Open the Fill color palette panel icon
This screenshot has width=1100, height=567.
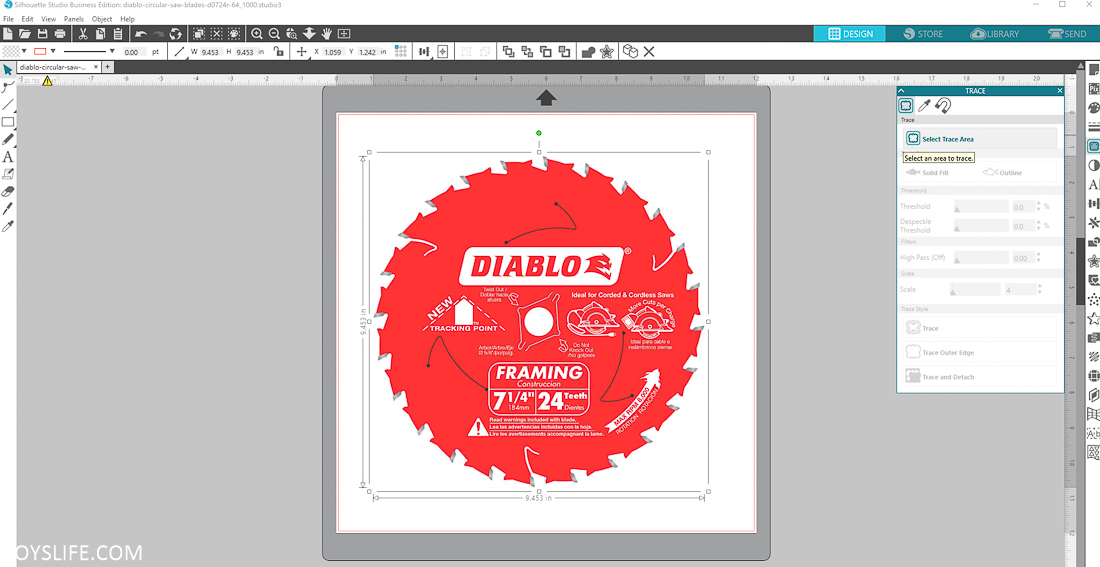pos(1093,107)
